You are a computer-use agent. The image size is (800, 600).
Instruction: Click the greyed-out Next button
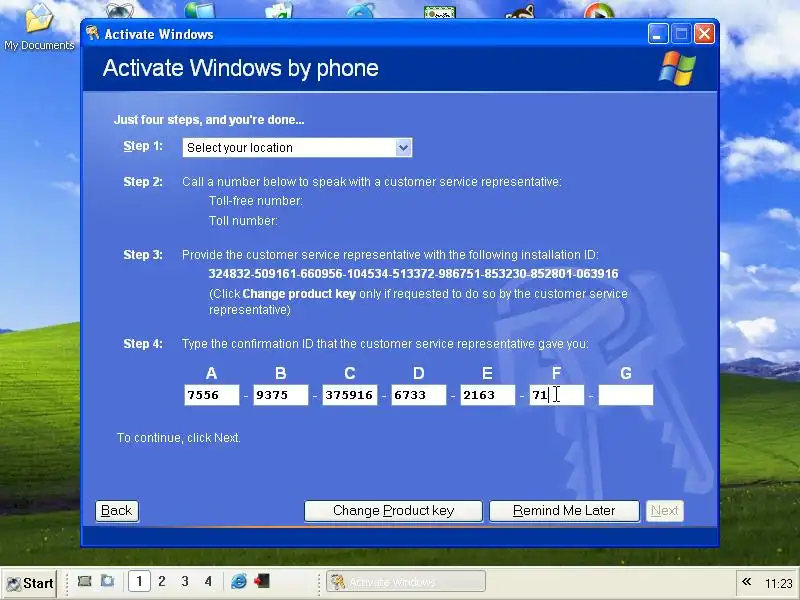pyautogui.click(x=664, y=511)
